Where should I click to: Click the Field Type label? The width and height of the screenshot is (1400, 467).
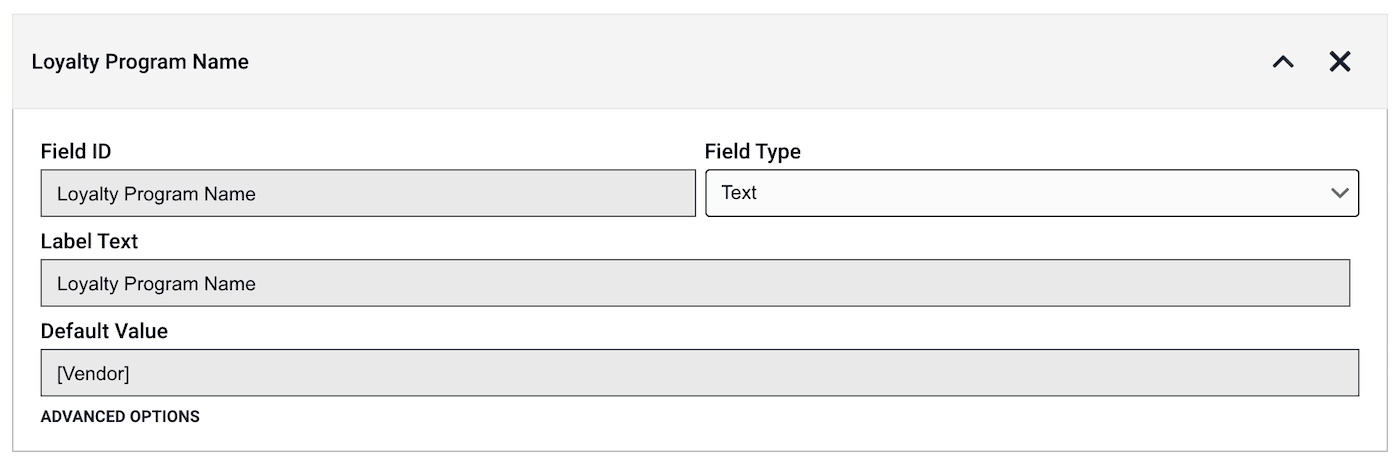tap(753, 152)
